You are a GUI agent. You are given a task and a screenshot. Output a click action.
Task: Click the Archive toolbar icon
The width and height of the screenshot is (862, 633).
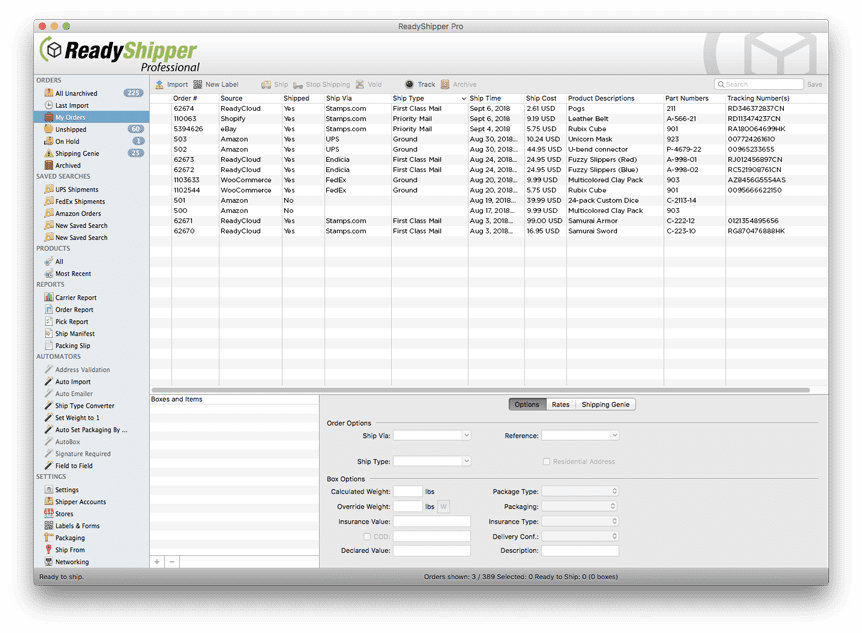click(x=445, y=84)
